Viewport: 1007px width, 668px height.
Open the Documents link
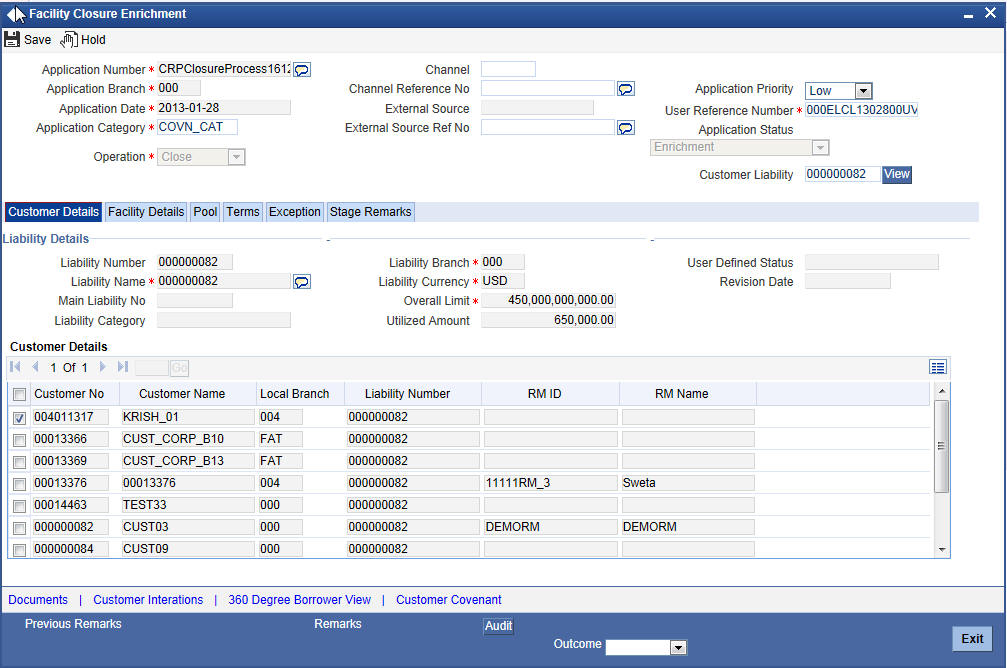click(x=38, y=600)
